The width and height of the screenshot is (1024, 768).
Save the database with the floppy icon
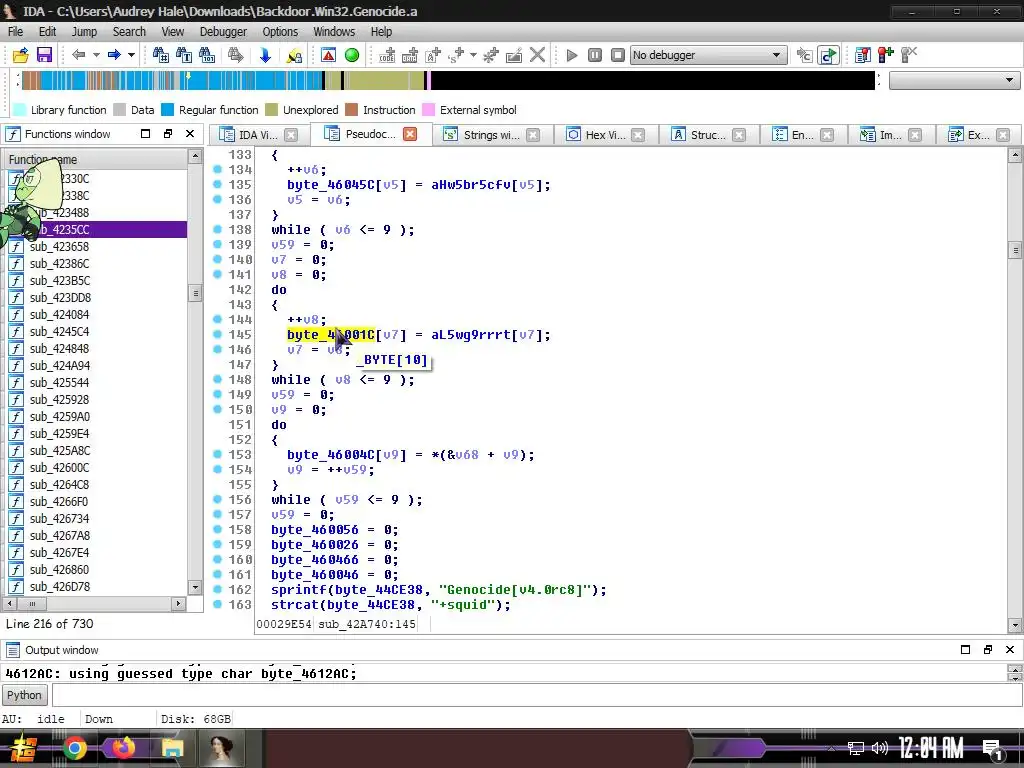click(x=44, y=55)
